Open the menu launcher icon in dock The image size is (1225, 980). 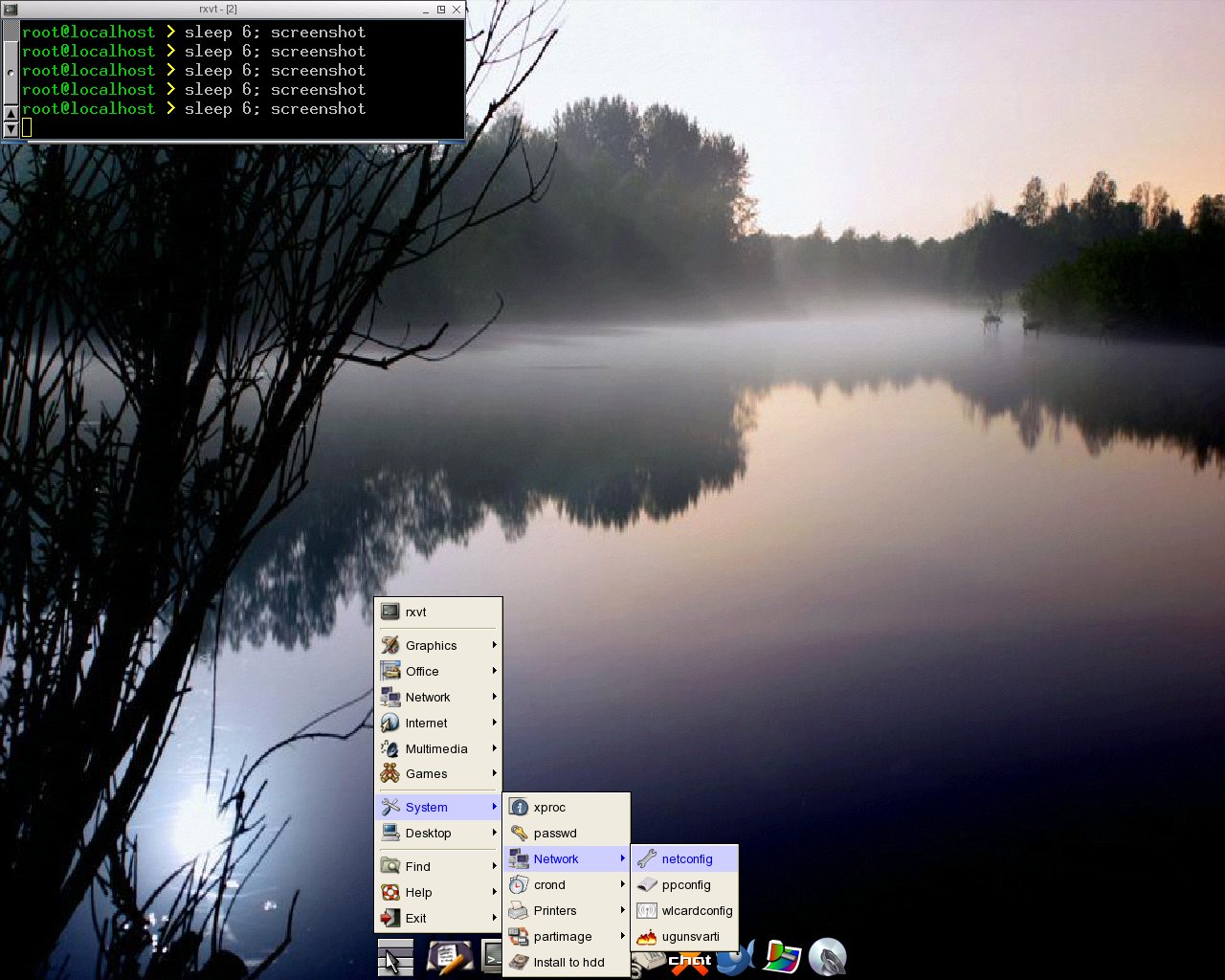(x=395, y=958)
